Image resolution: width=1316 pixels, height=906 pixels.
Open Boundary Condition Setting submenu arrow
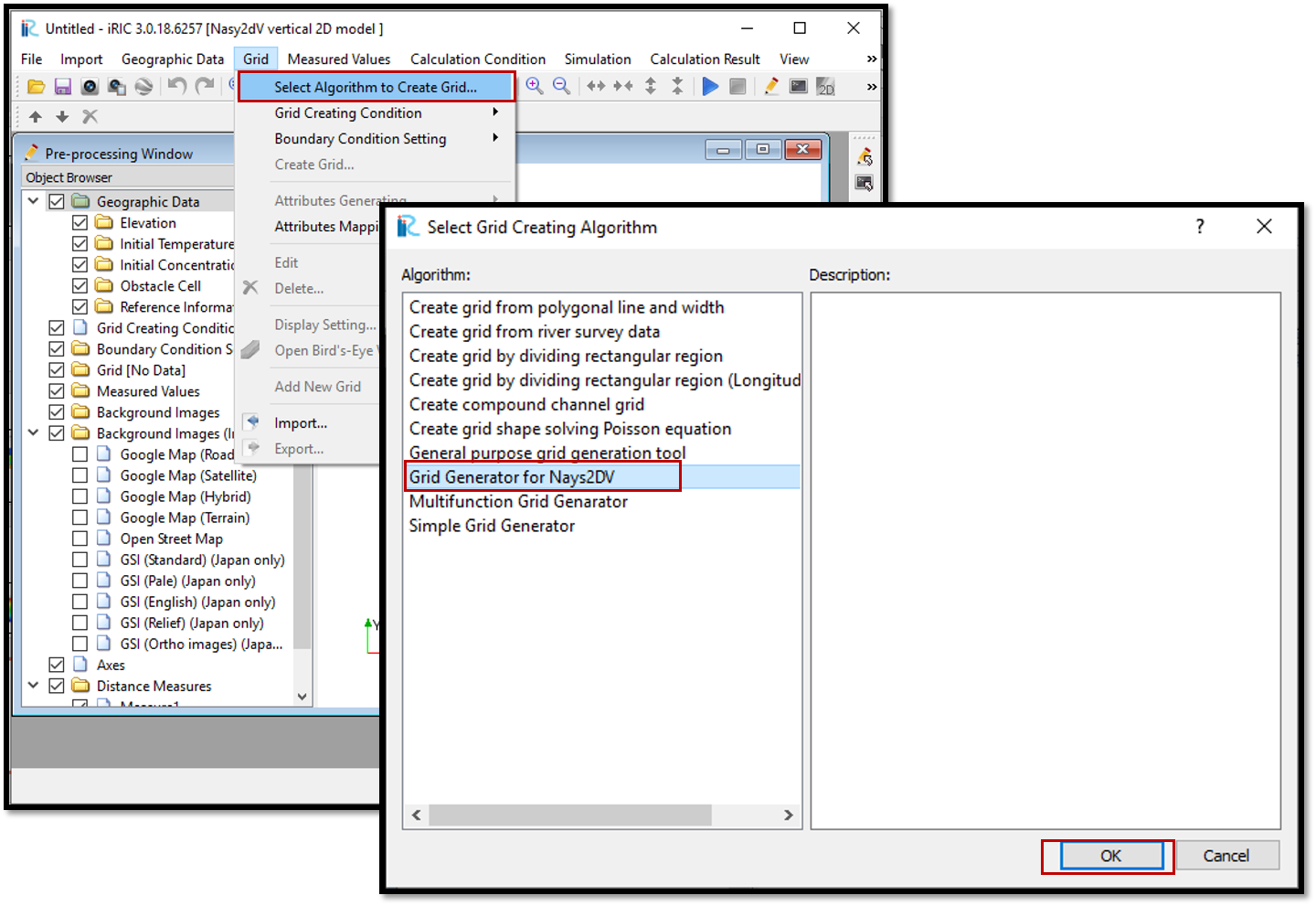495,138
